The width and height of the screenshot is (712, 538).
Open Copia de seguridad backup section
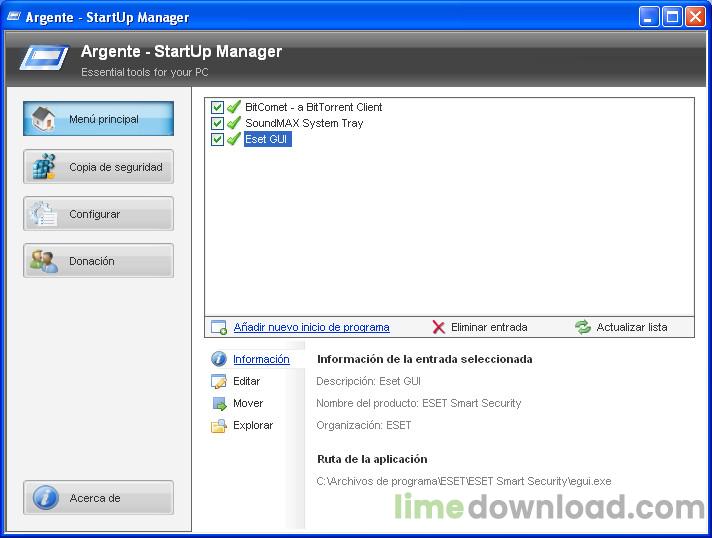click(x=98, y=167)
